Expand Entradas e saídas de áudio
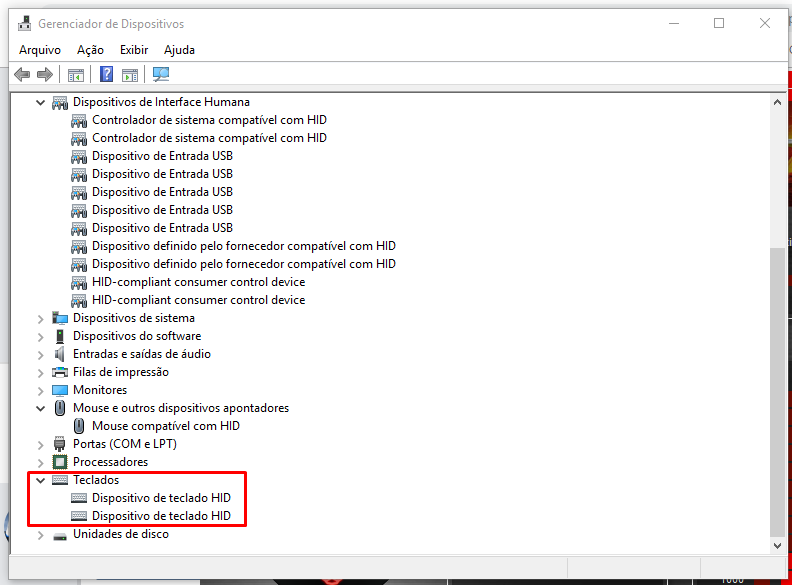Viewport: 792px width, 585px height. 40,355
